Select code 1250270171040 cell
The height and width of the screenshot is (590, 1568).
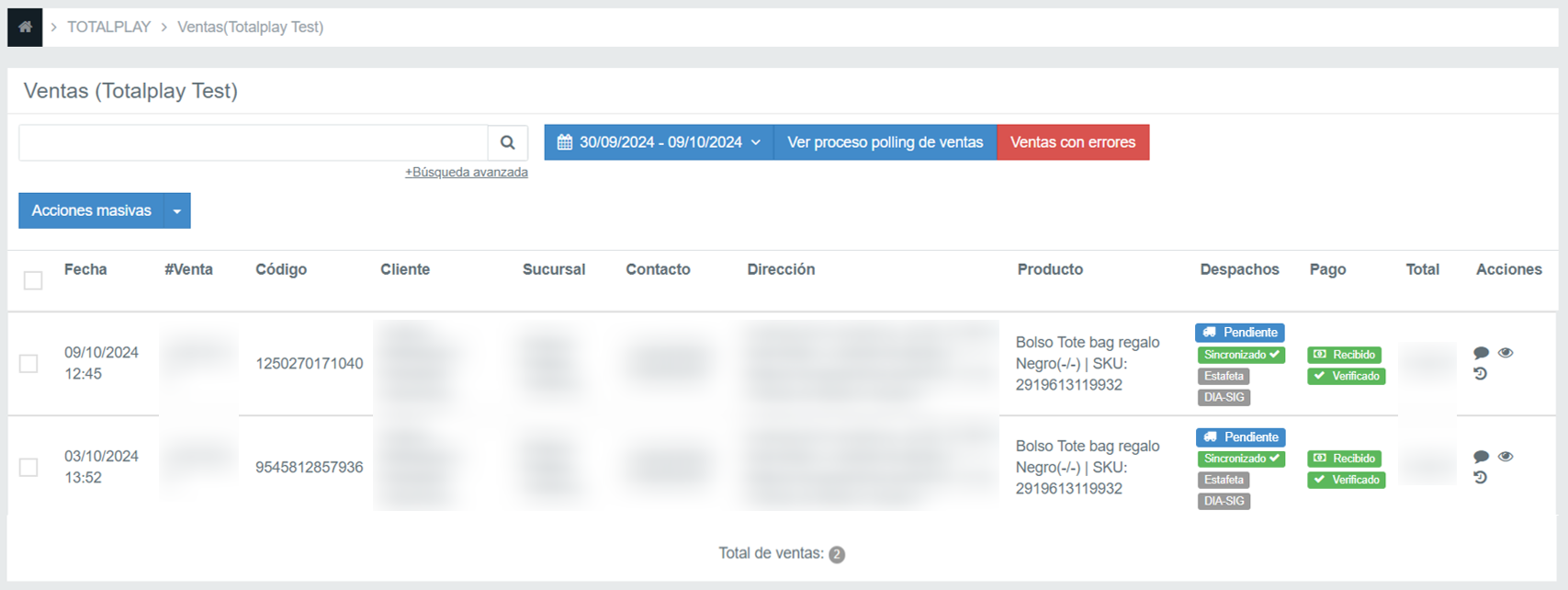pos(309,364)
